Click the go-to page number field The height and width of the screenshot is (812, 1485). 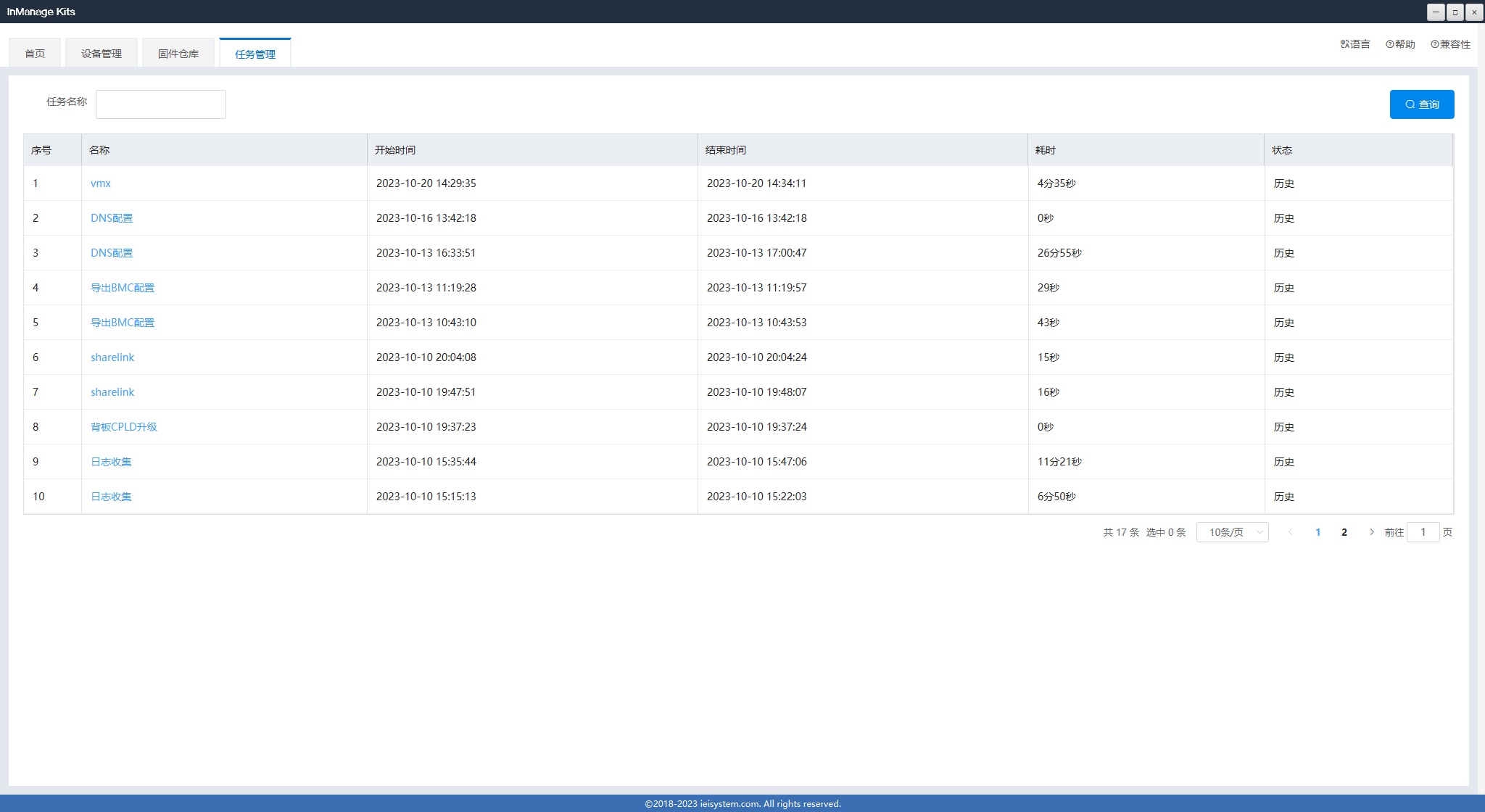coord(1423,532)
